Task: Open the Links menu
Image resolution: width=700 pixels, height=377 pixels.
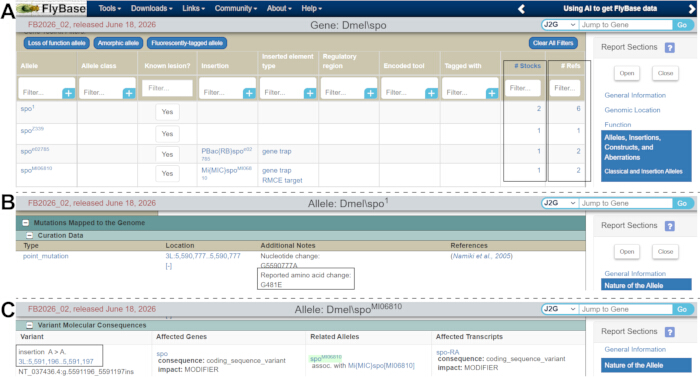Action: [x=193, y=8]
